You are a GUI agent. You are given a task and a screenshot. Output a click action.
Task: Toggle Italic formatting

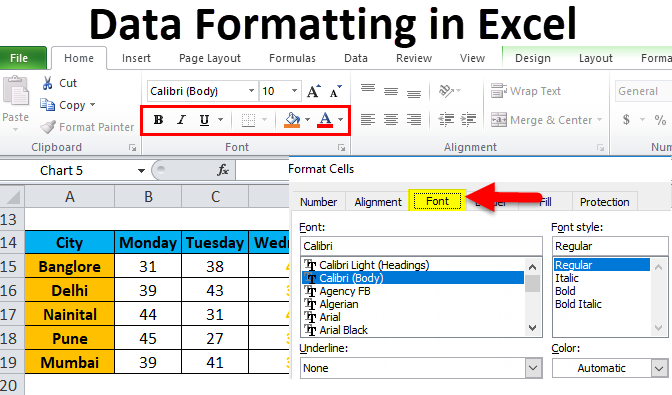tap(181, 120)
